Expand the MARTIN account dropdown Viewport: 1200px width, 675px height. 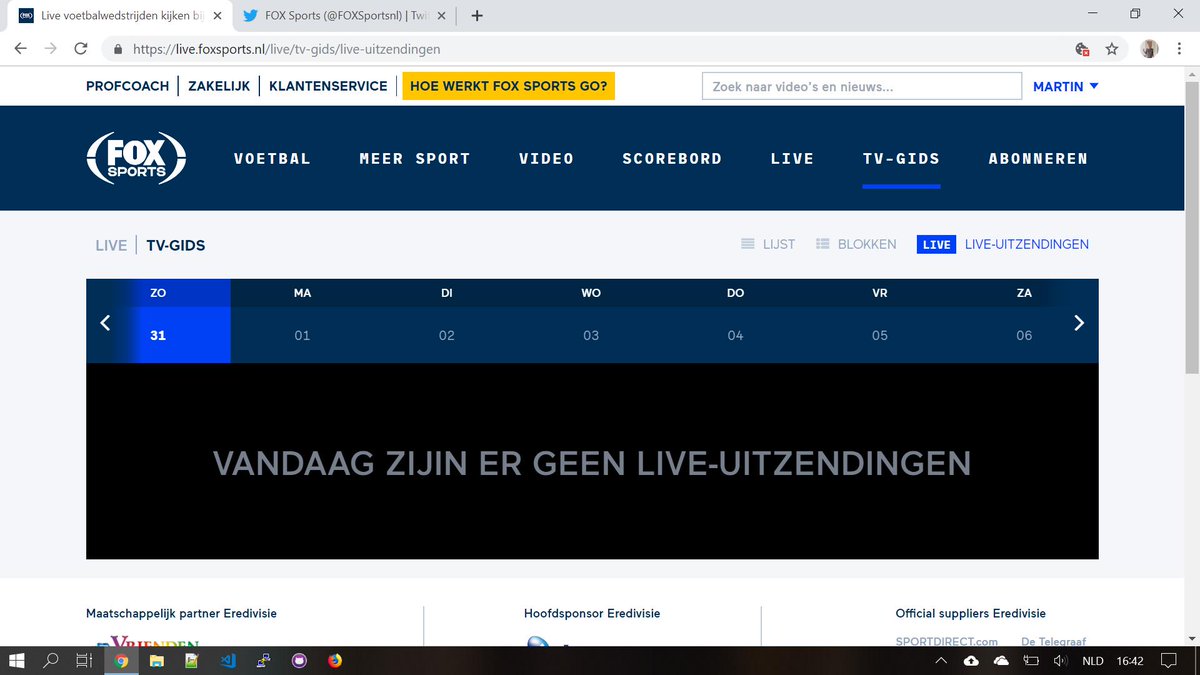pos(1066,86)
